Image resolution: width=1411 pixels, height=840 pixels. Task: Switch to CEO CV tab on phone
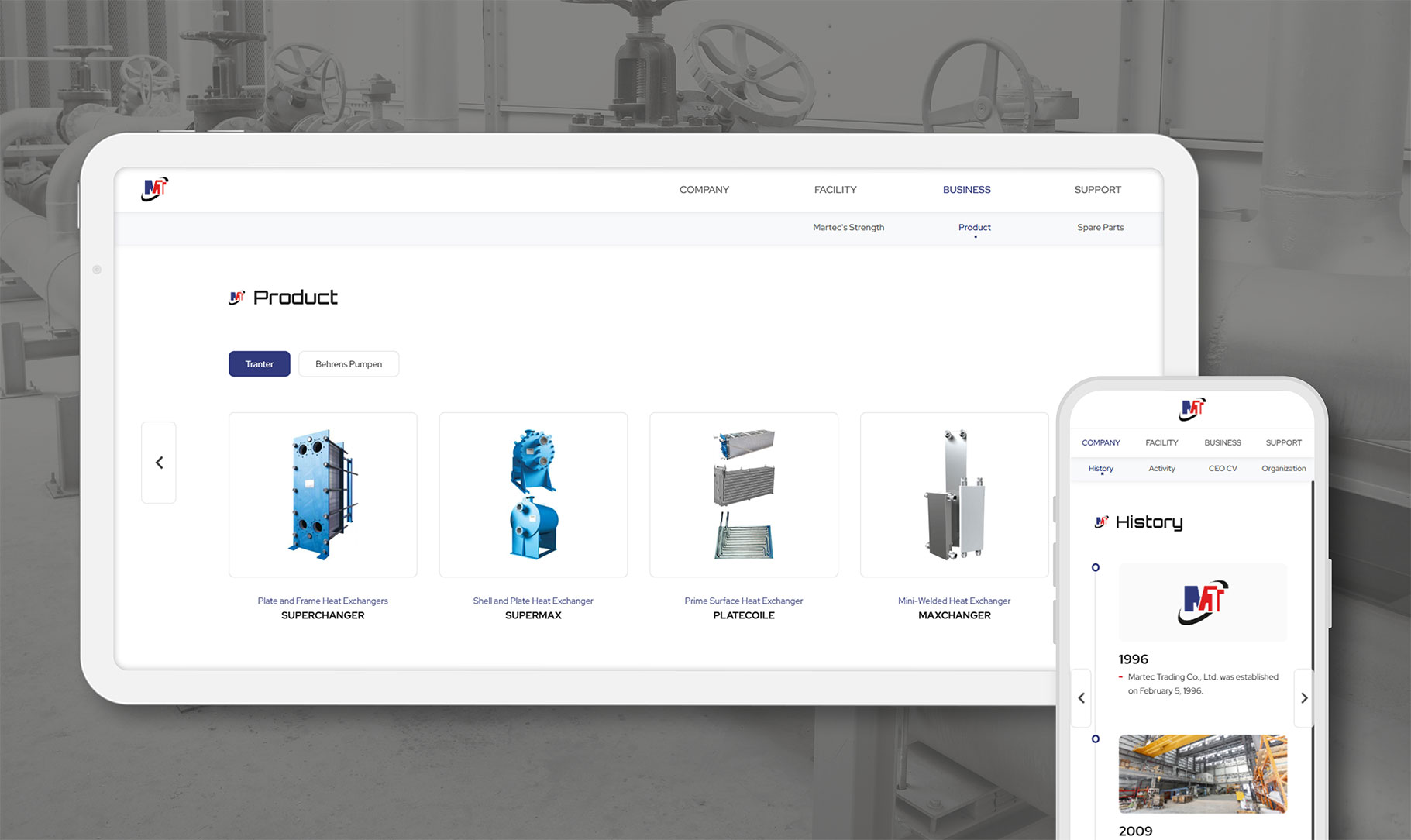tap(1223, 469)
